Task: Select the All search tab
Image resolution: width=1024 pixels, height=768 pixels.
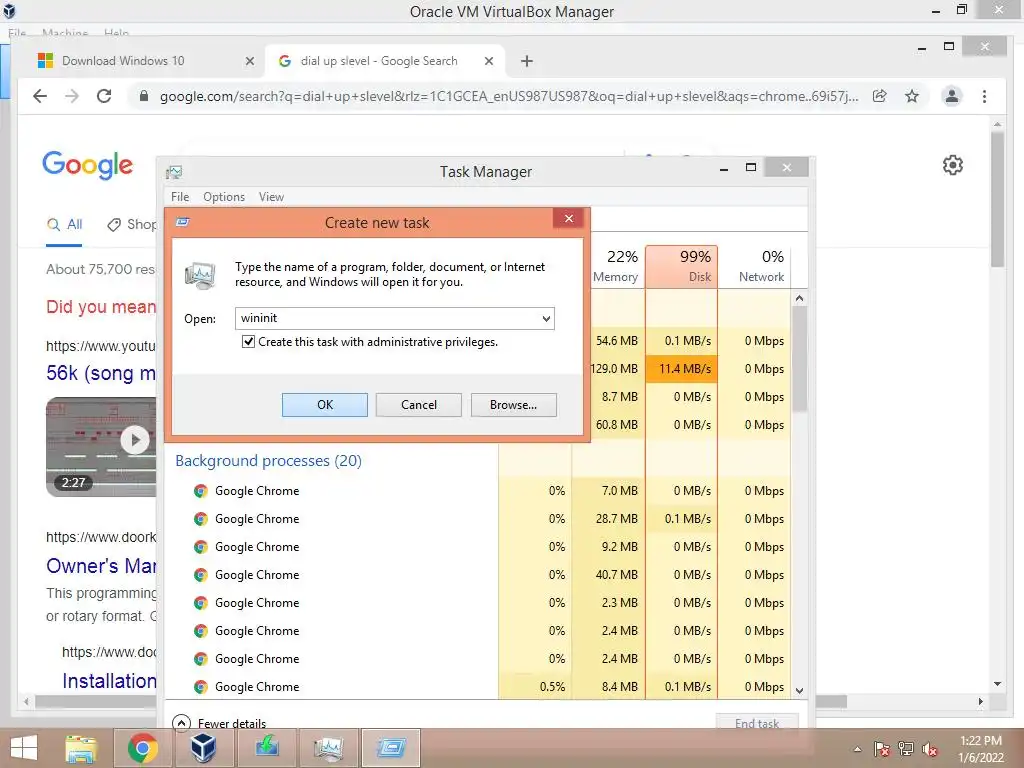Action: tap(64, 225)
